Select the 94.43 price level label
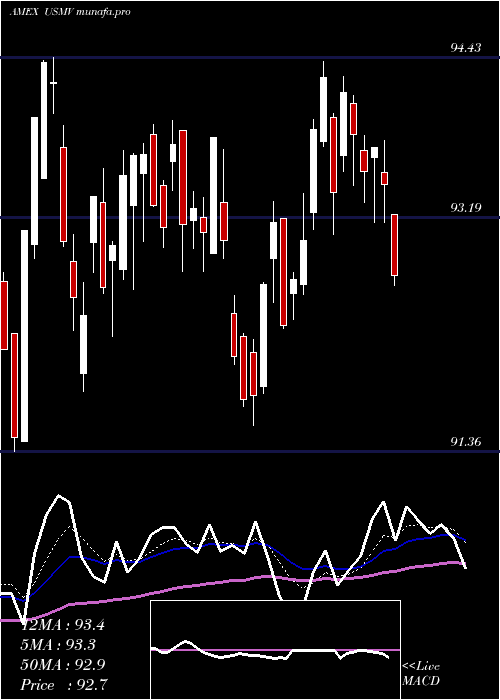 466,48
